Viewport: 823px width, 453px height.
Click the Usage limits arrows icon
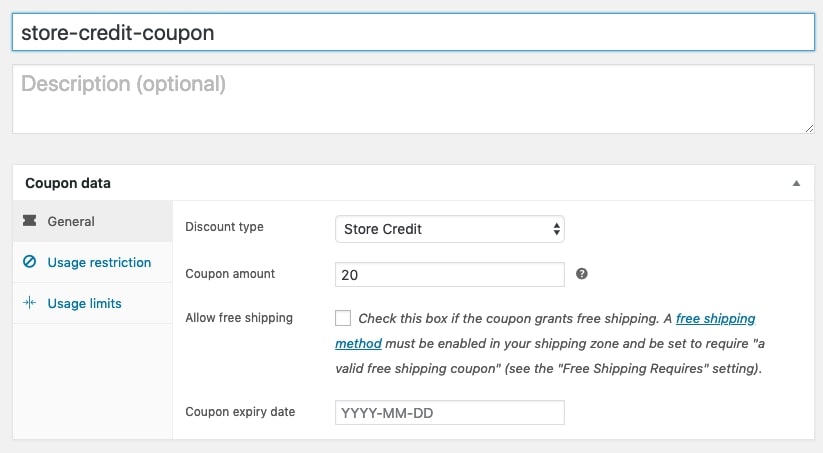pyautogui.click(x=29, y=302)
